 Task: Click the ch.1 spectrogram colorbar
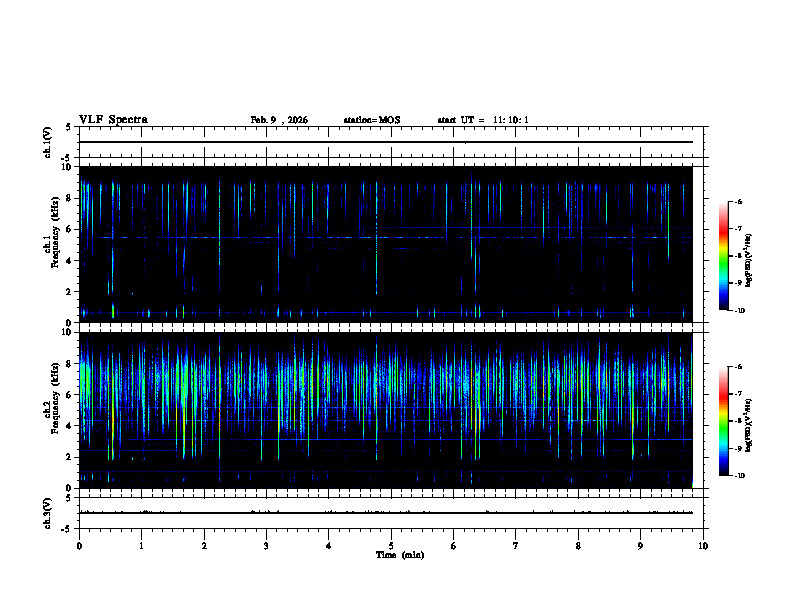tap(723, 256)
